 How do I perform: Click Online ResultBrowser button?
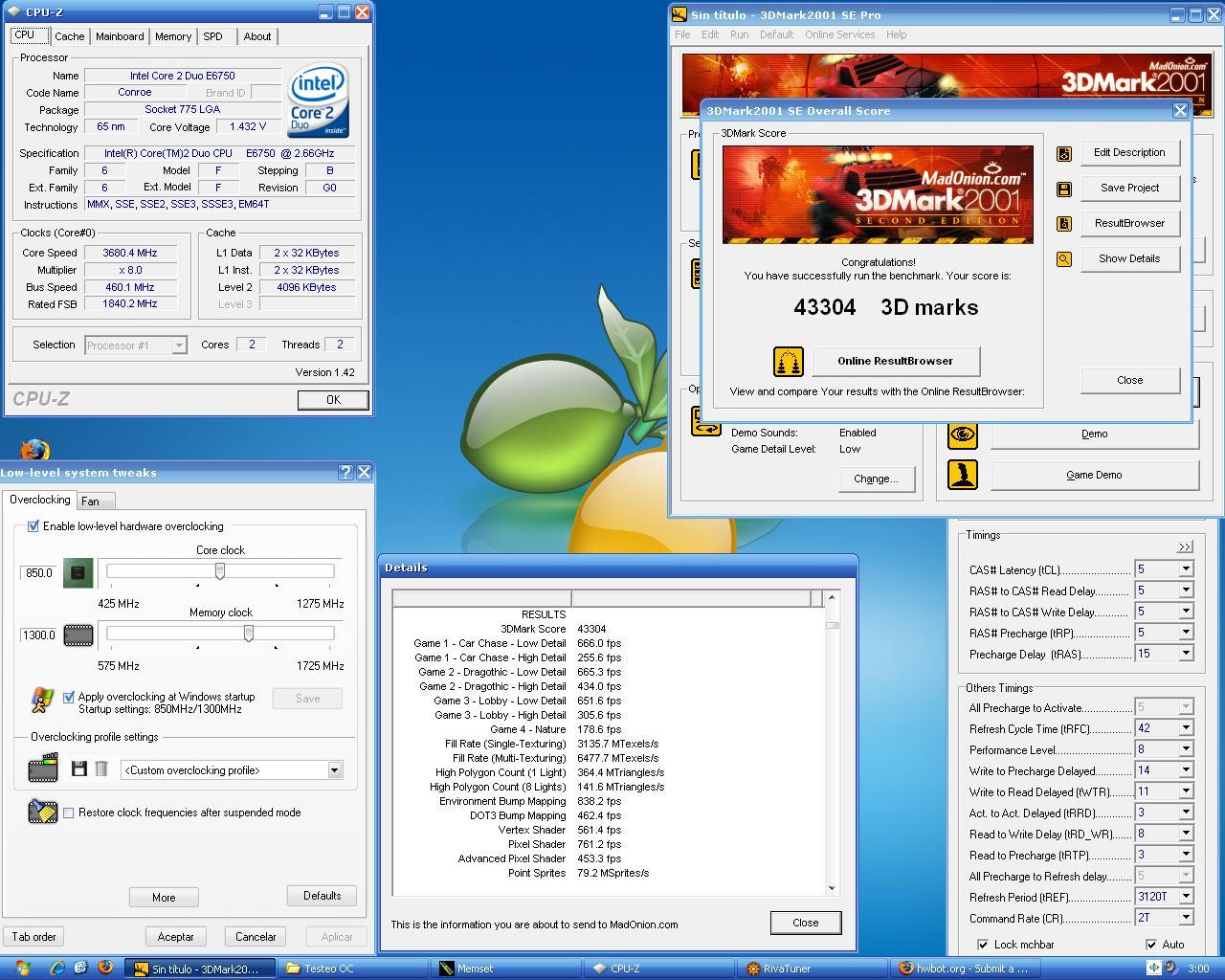pos(896,361)
